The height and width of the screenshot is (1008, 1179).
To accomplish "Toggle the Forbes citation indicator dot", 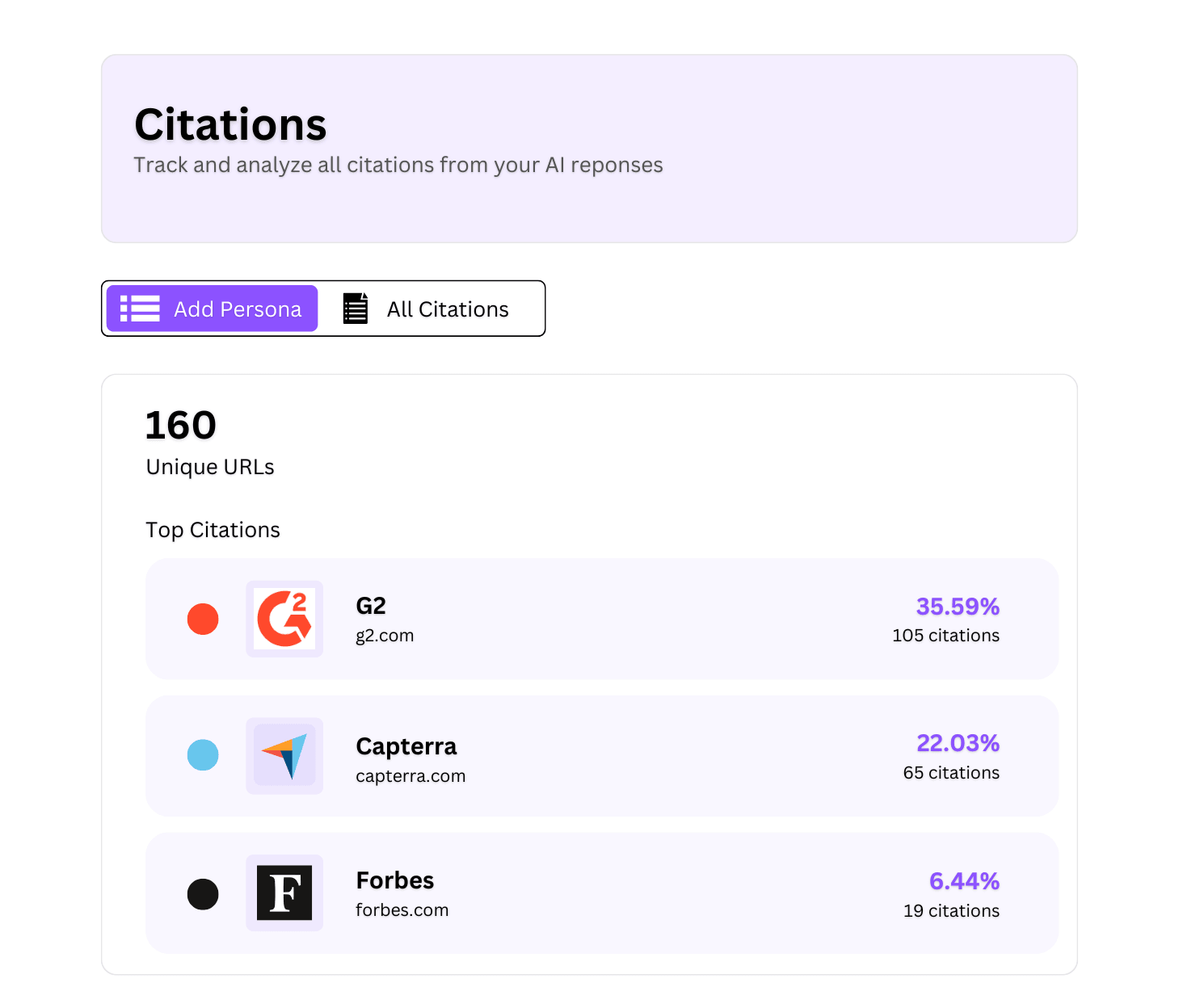I will pos(203,893).
